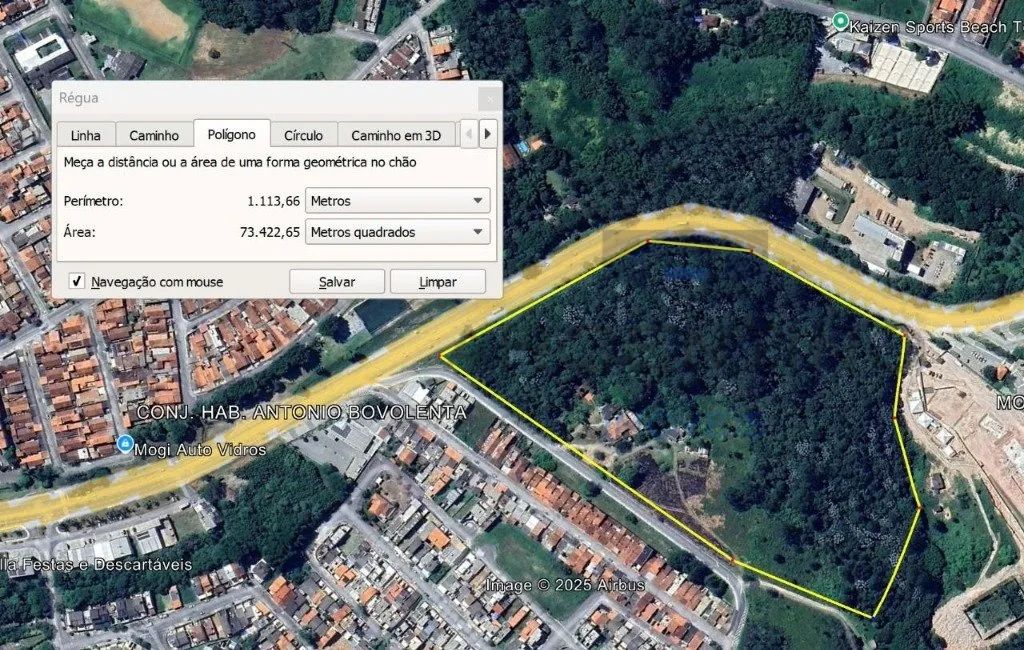Switch to the Caminho tab

click(154, 135)
